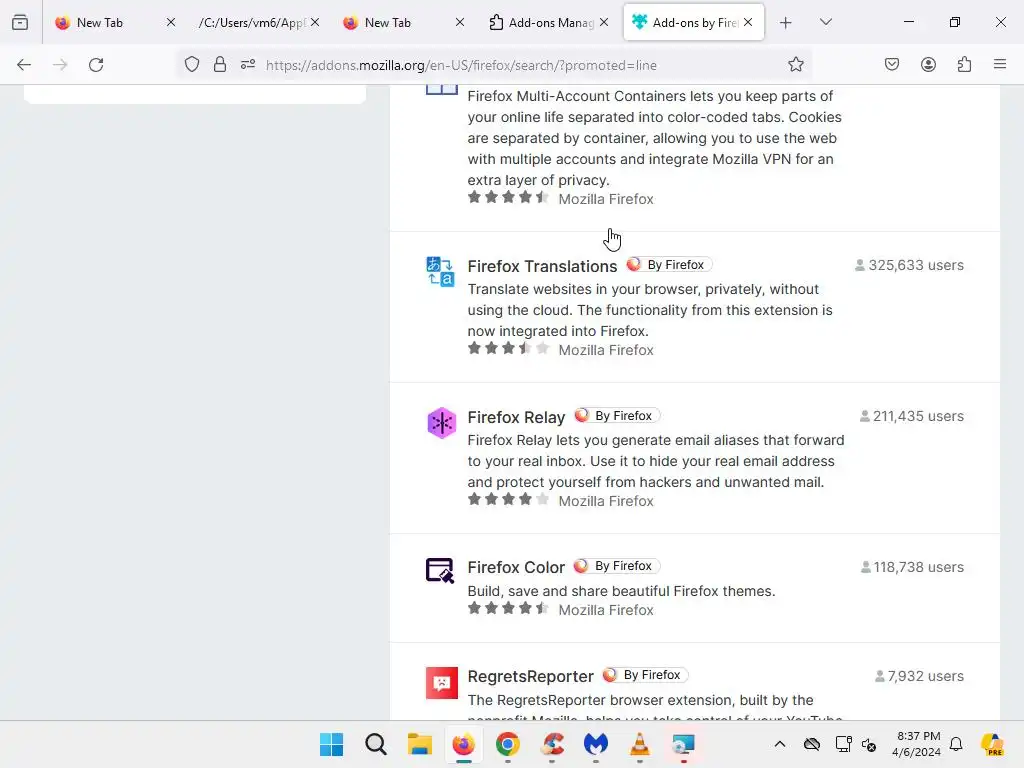The width and height of the screenshot is (1024, 768).
Task: Open the Extensions toolbar button
Action: pos(964,65)
